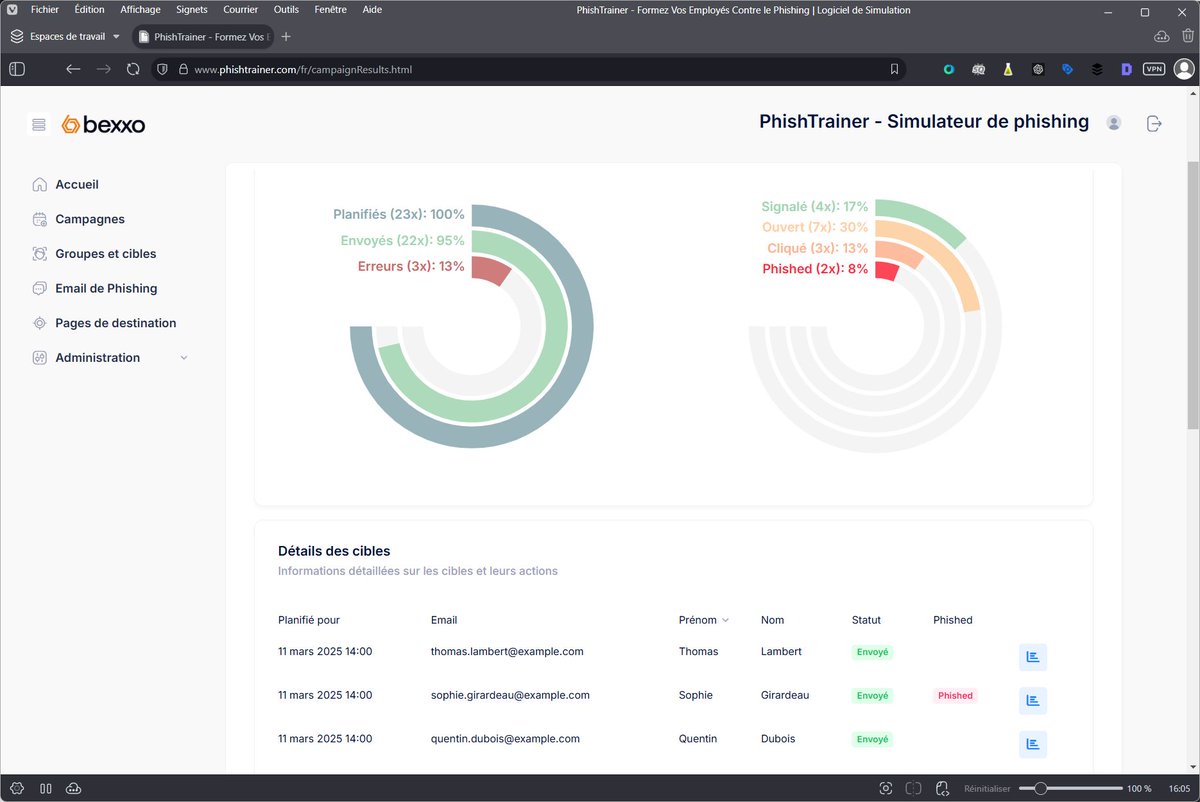The image size is (1200, 802).
Task: Click Réinitialiser zoom button
Action: 987,788
